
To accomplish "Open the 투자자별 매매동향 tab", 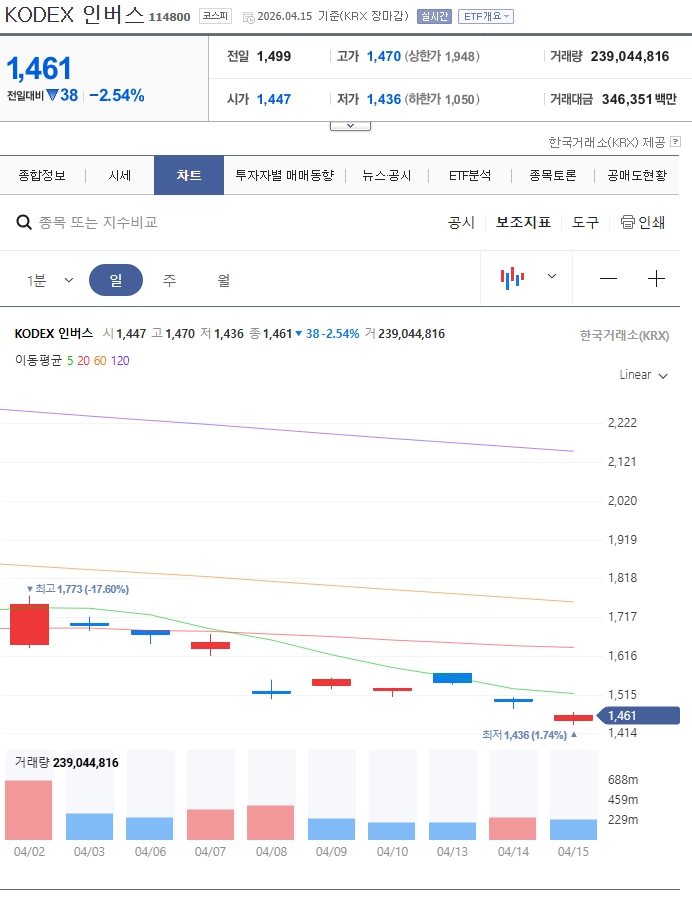I will [x=285, y=176].
